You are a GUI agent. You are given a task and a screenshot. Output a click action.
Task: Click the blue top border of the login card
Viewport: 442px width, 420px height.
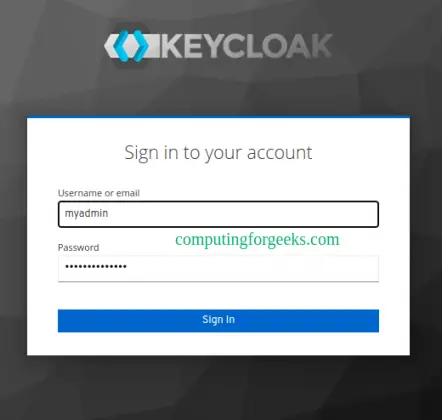pos(218,117)
